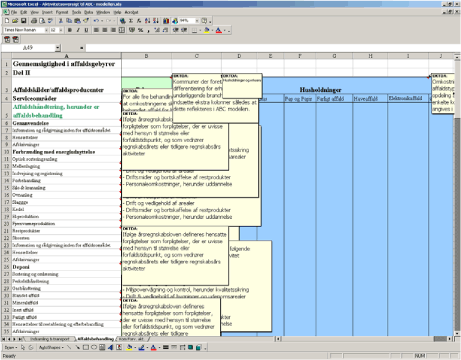461x360 pixels.
Task: Open formatting toolbar font color arrow
Action: tap(225, 30)
